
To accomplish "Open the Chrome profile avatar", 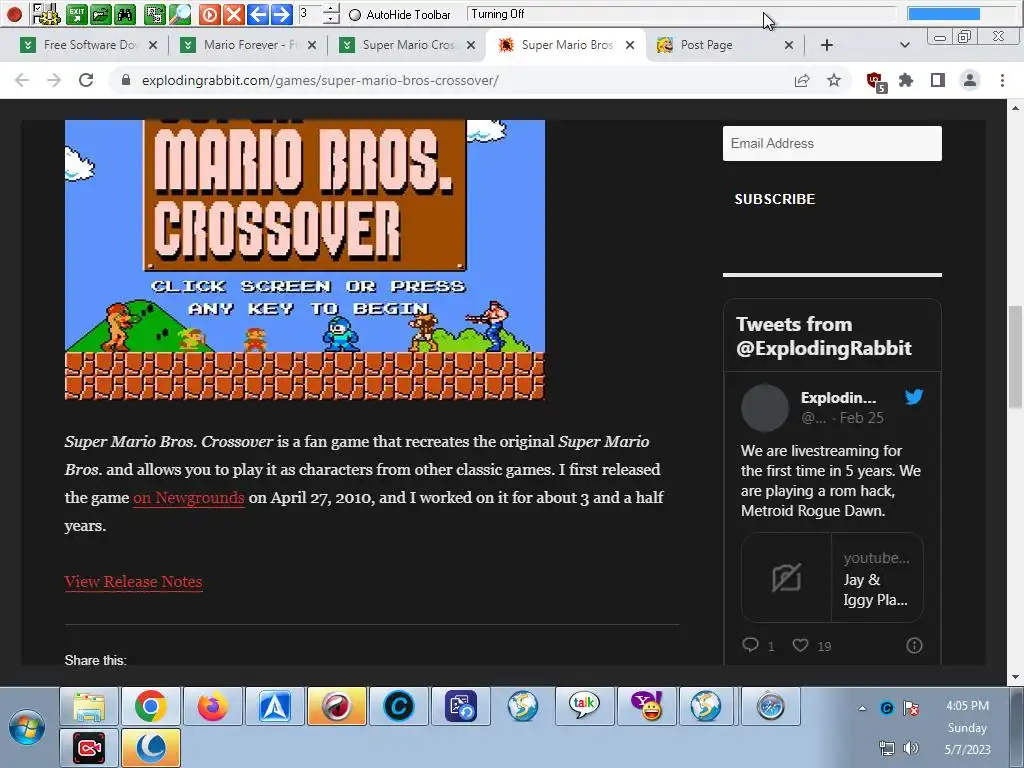I will tap(970, 80).
